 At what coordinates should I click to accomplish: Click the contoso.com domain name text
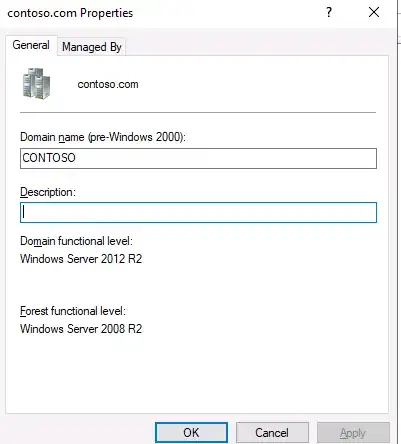(108, 84)
